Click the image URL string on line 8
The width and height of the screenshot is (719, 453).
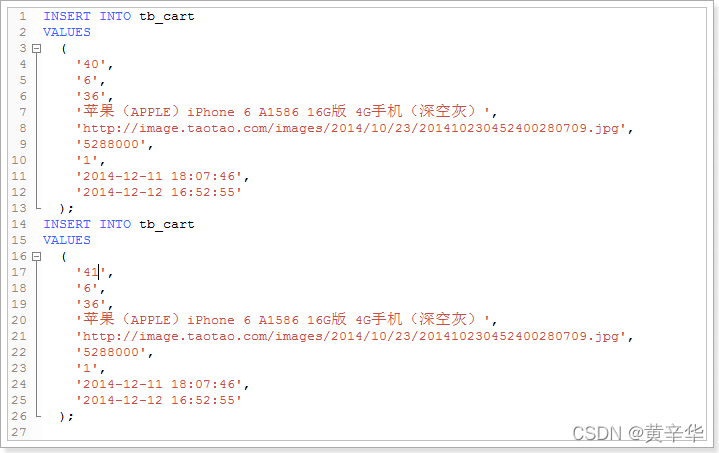pos(351,128)
